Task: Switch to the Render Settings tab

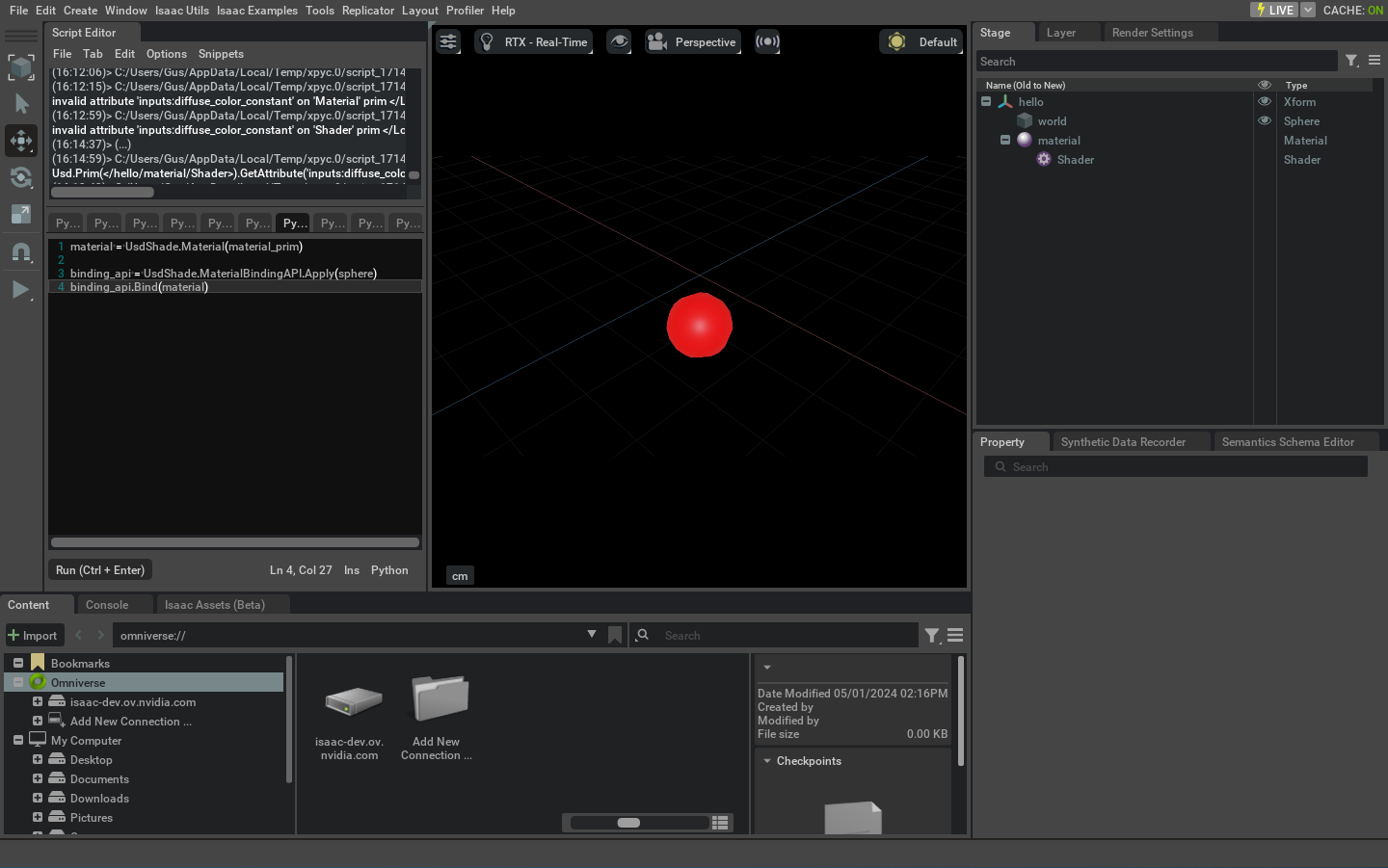Action: [1152, 33]
